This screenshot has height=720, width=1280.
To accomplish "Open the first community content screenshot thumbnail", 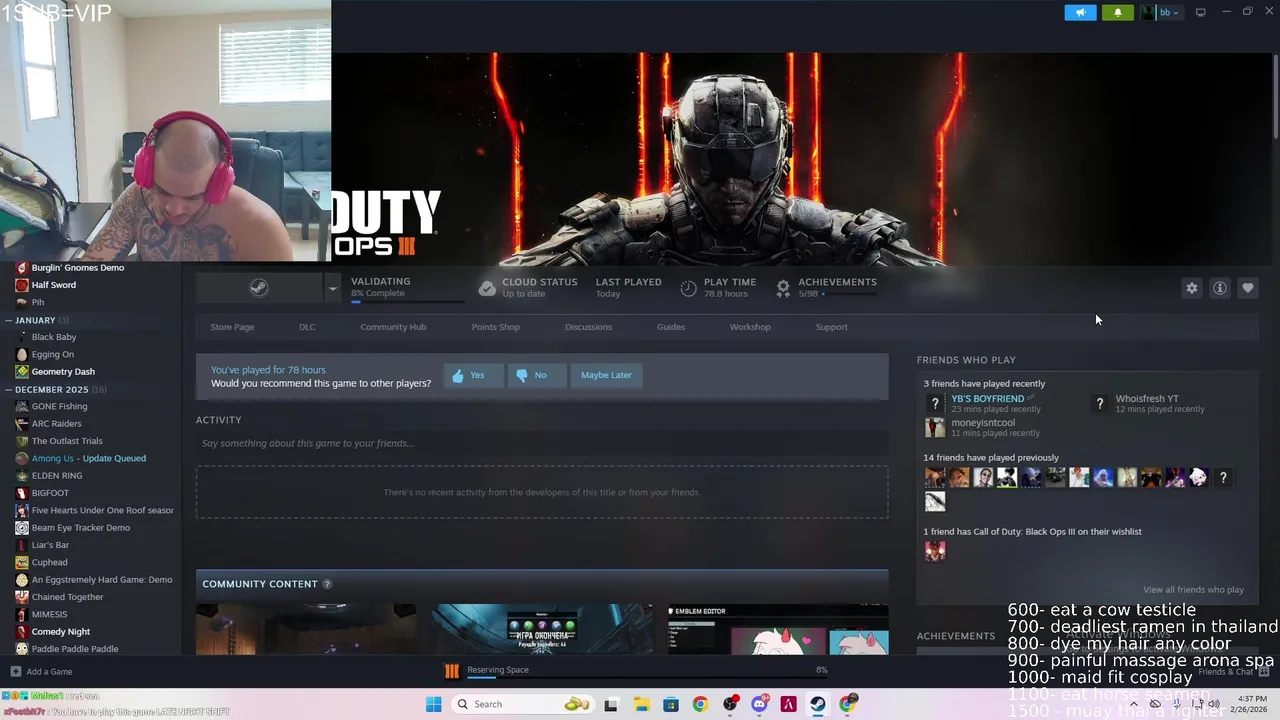I will point(306,629).
